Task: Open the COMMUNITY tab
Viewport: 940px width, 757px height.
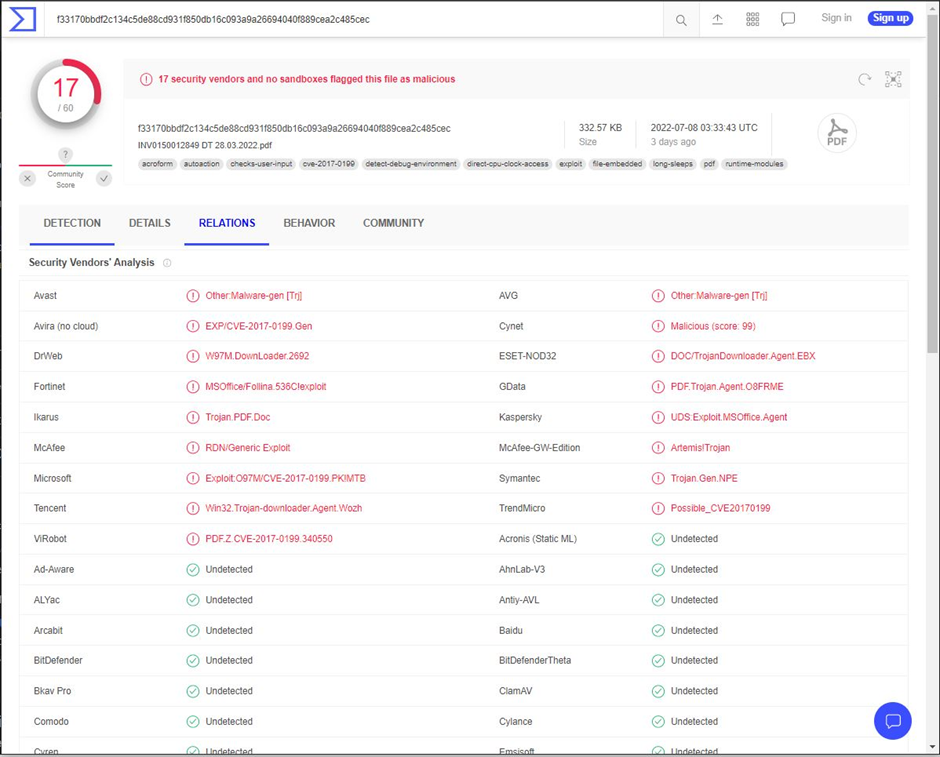Action: [393, 223]
